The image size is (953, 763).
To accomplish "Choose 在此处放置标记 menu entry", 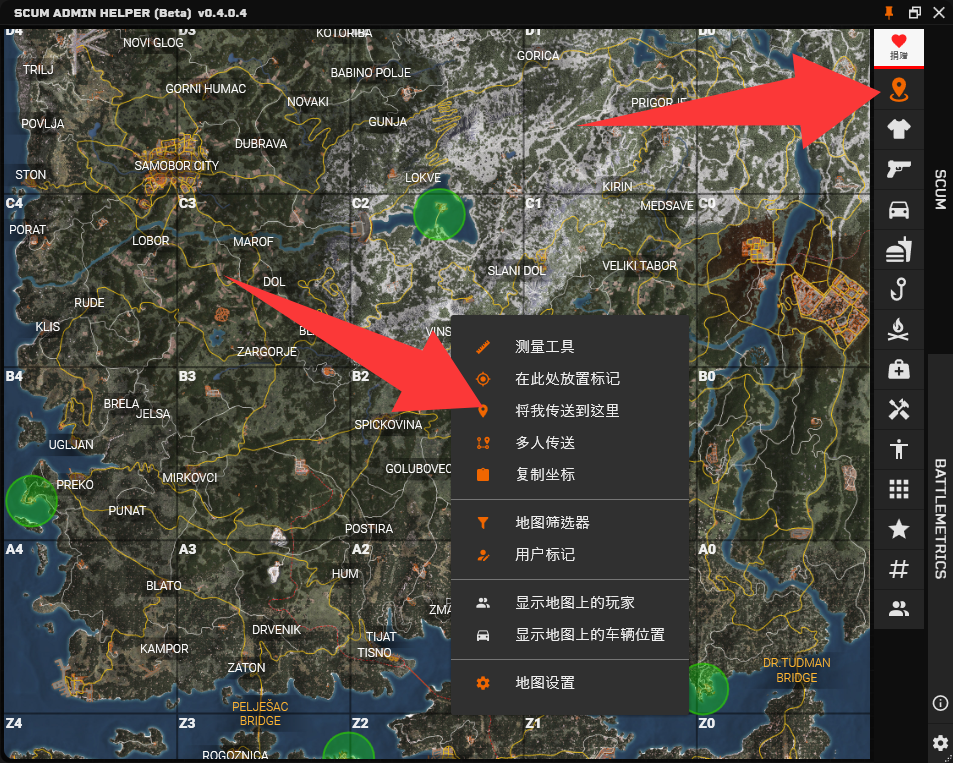I will coord(569,379).
